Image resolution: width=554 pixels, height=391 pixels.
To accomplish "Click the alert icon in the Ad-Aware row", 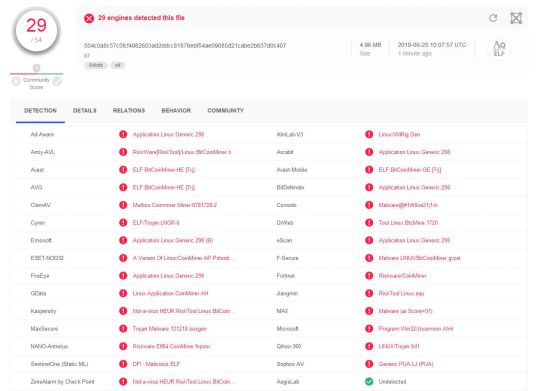I will click(123, 134).
